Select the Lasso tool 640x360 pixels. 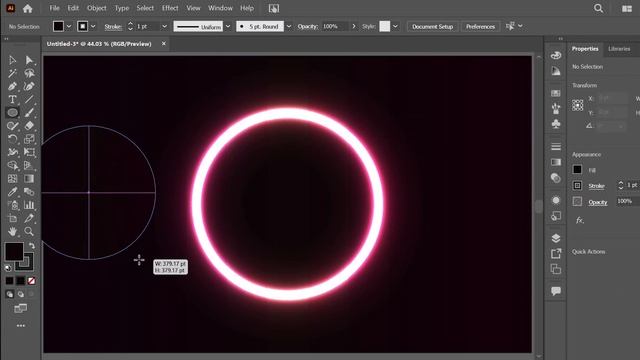[x=29, y=73]
